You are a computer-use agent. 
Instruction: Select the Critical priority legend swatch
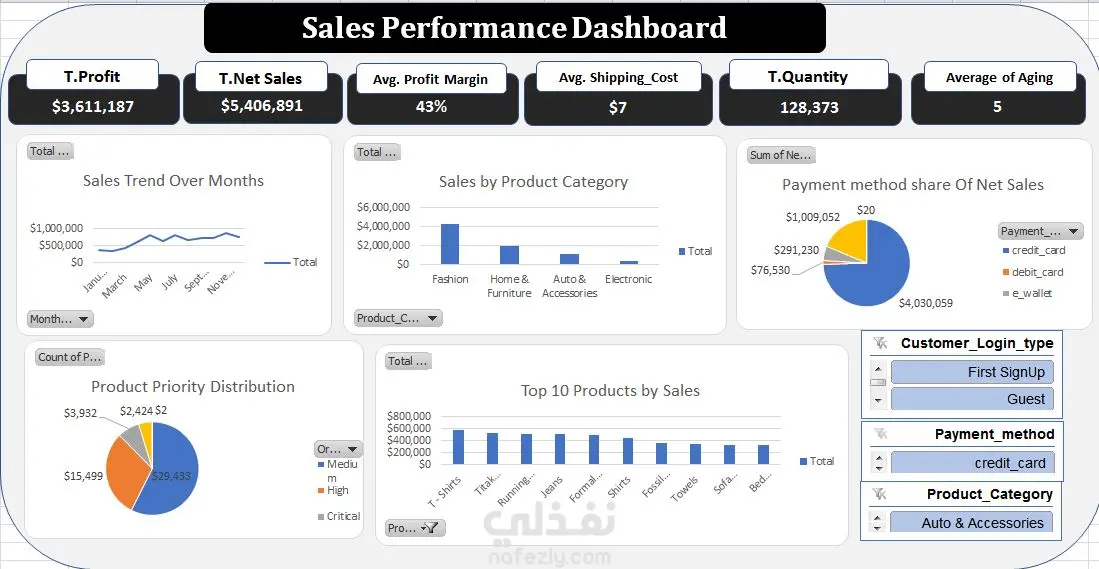click(321, 516)
